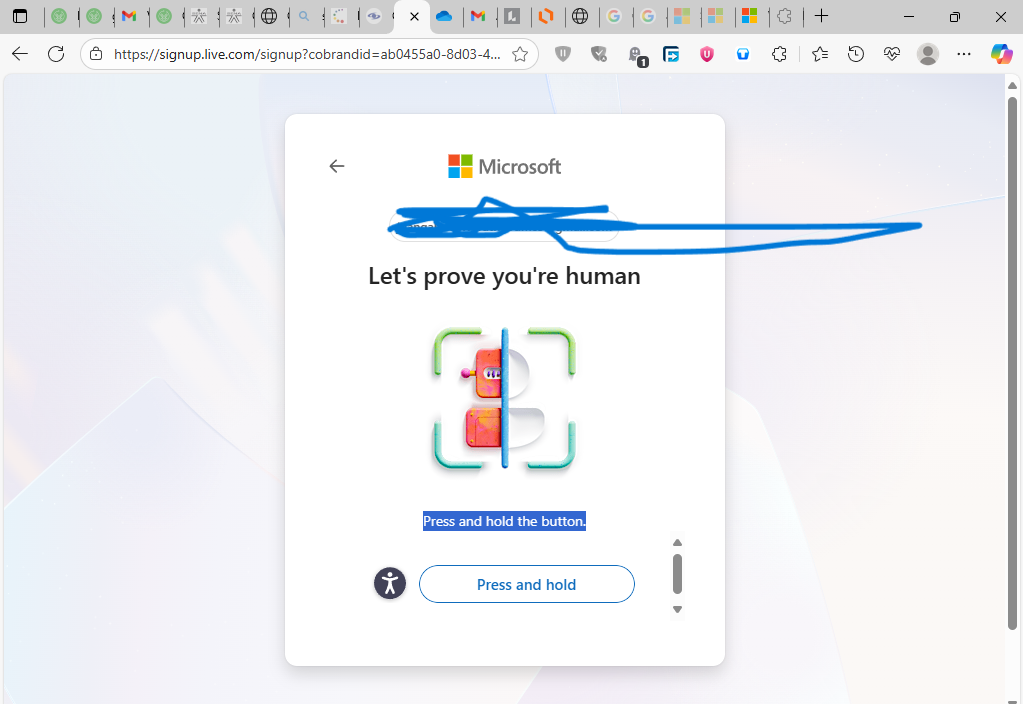Go back in browser history
The width and height of the screenshot is (1023, 704).
pos(20,54)
